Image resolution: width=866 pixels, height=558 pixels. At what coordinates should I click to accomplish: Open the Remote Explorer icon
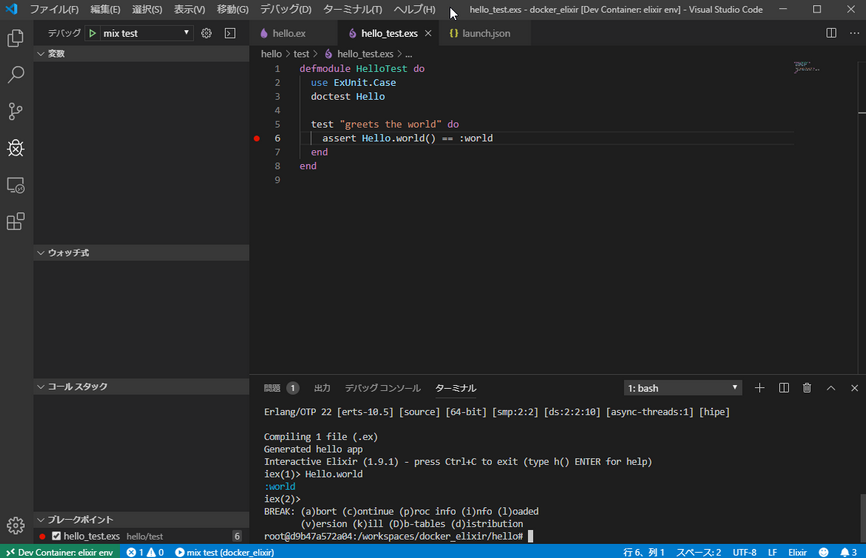(x=16, y=186)
